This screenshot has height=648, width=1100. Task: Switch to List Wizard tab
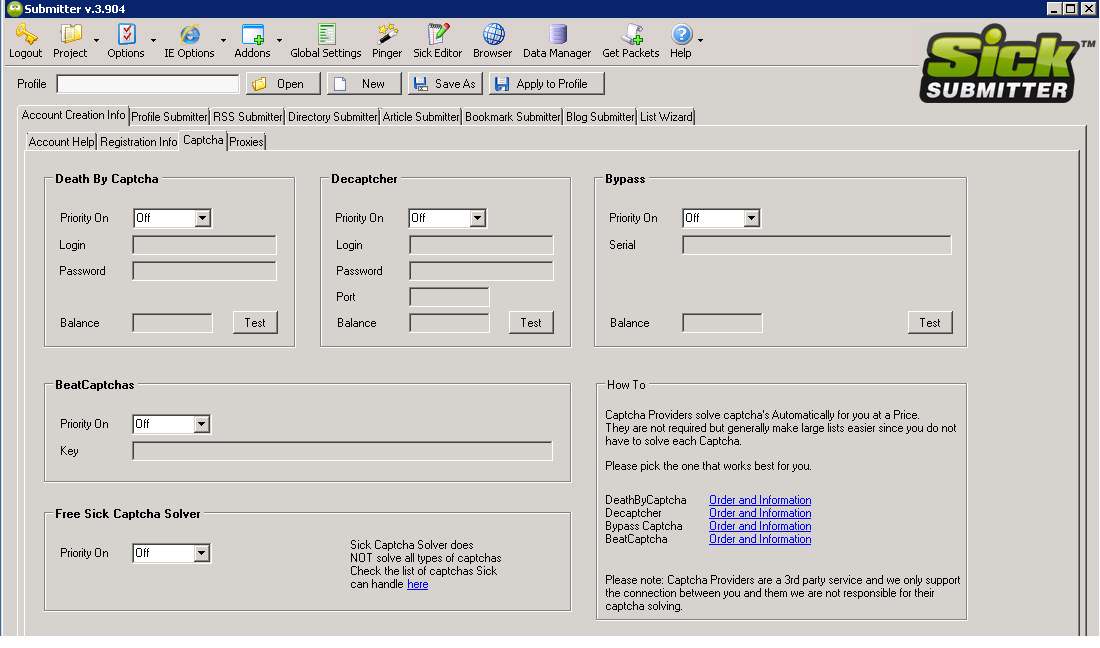(x=666, y=116)
